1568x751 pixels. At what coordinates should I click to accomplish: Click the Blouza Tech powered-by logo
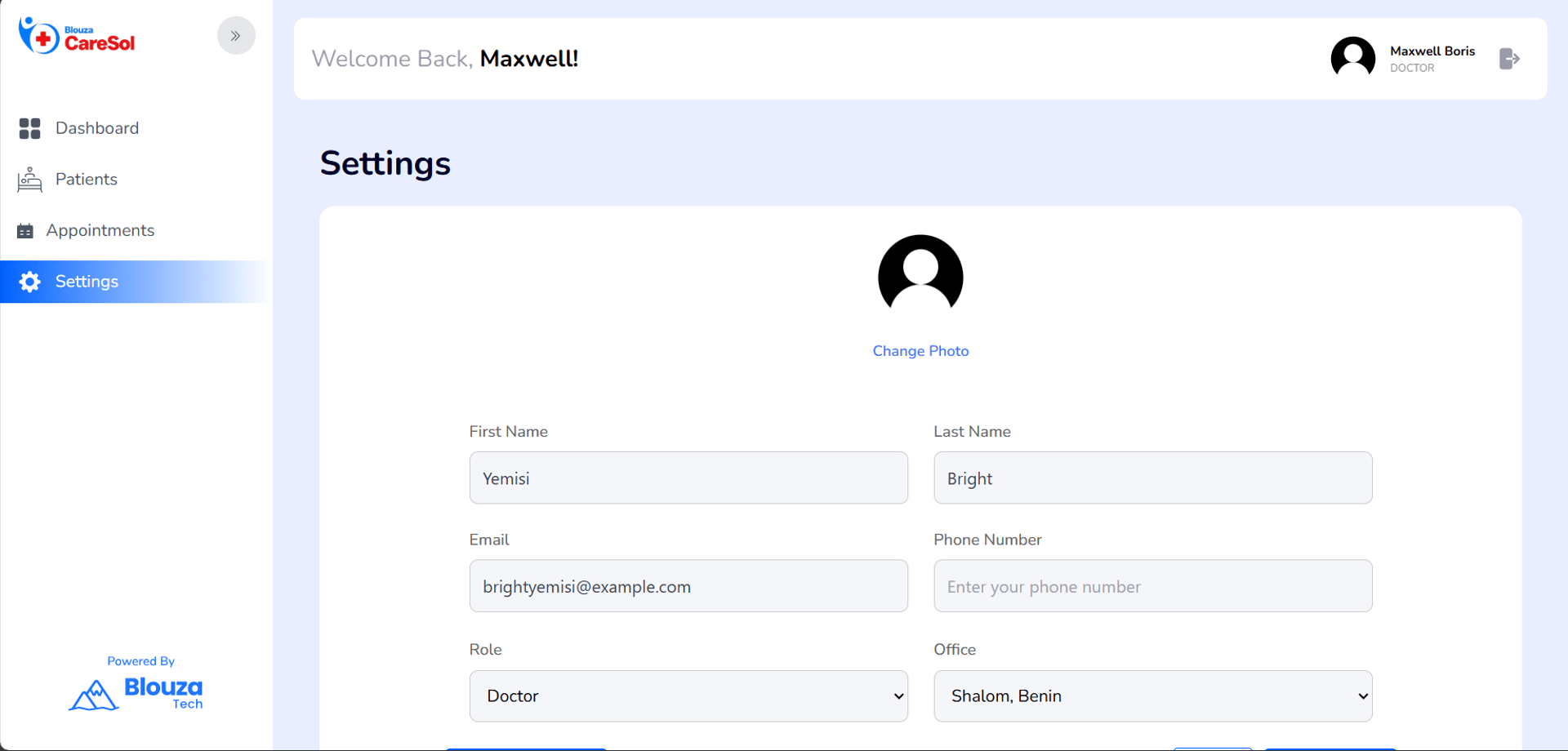pos(136,693)
